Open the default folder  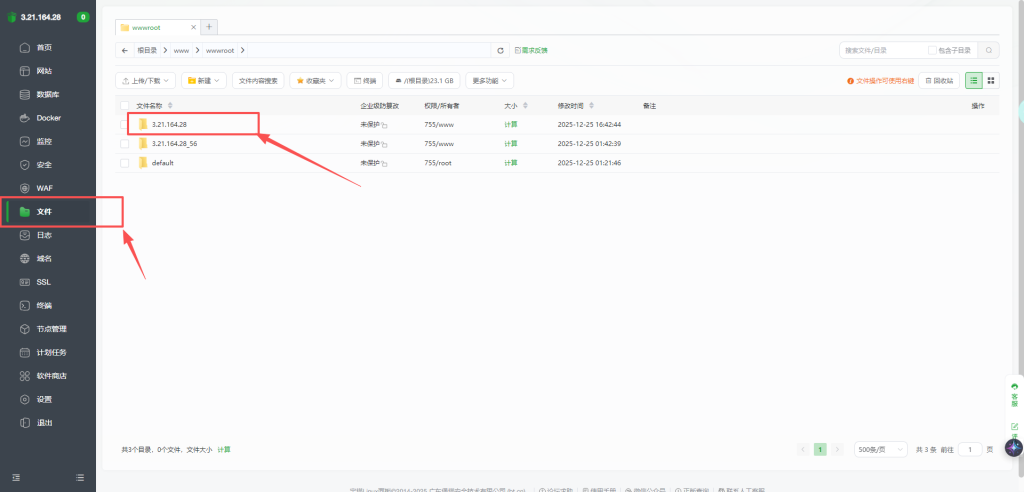click(163, 163)
